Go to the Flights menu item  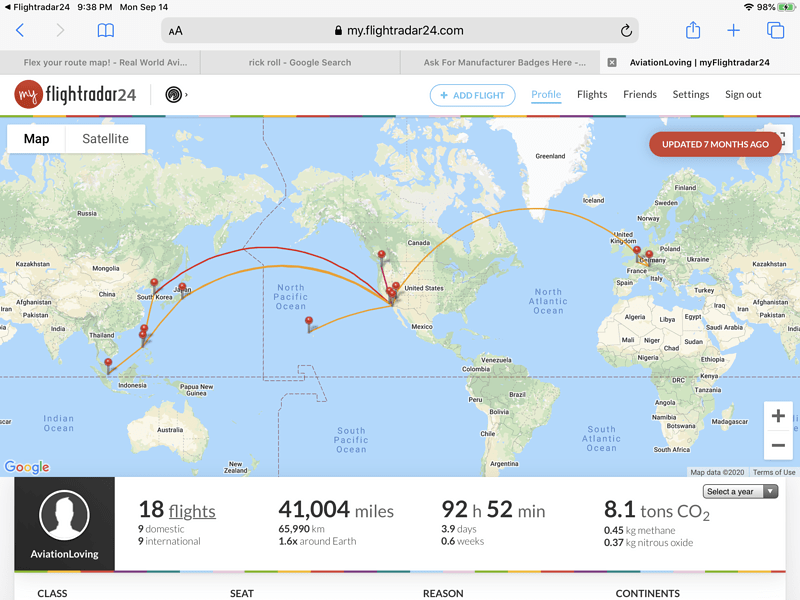(x=592, y=94)
